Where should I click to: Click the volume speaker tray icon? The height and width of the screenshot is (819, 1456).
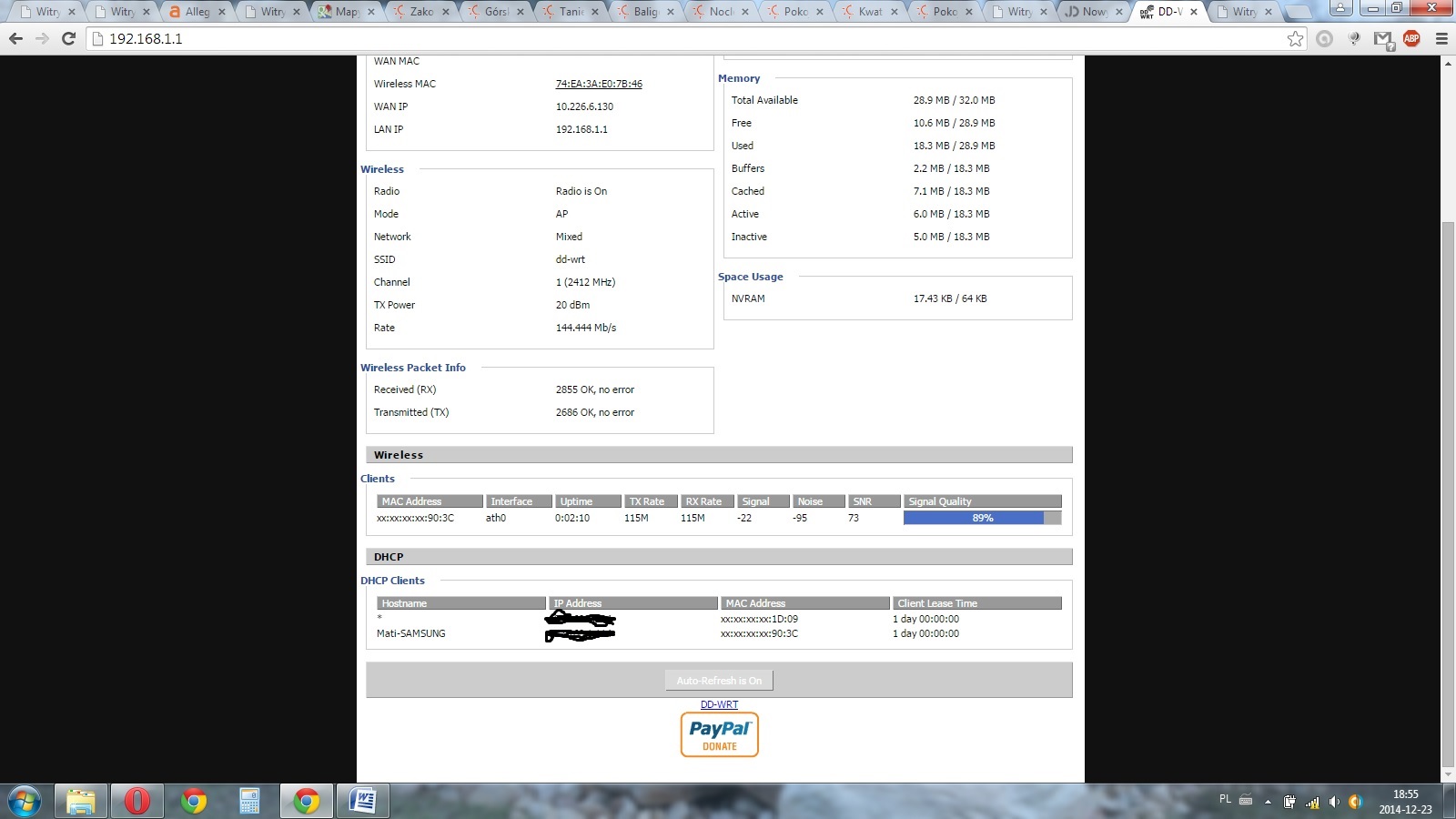[1334, 802]
